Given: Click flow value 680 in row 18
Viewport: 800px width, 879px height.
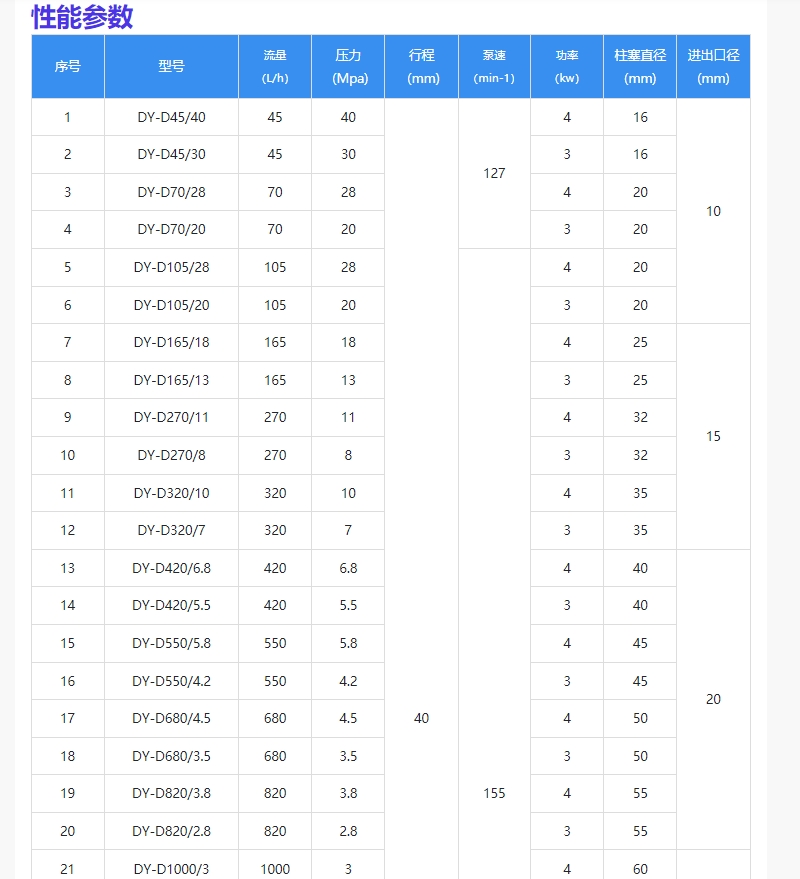Looking at the screenshot, I should [x=275, y=756].
